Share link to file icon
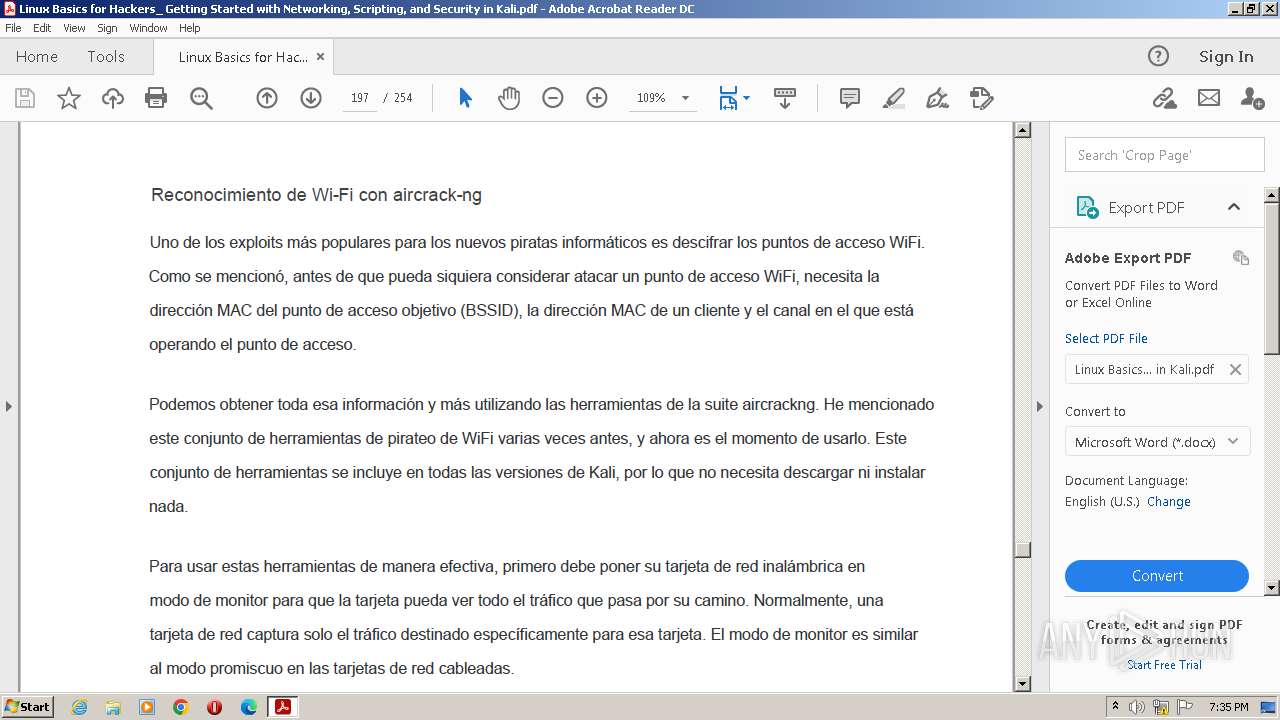The height and width of the screenshot is (720, 1280). 1164,98
